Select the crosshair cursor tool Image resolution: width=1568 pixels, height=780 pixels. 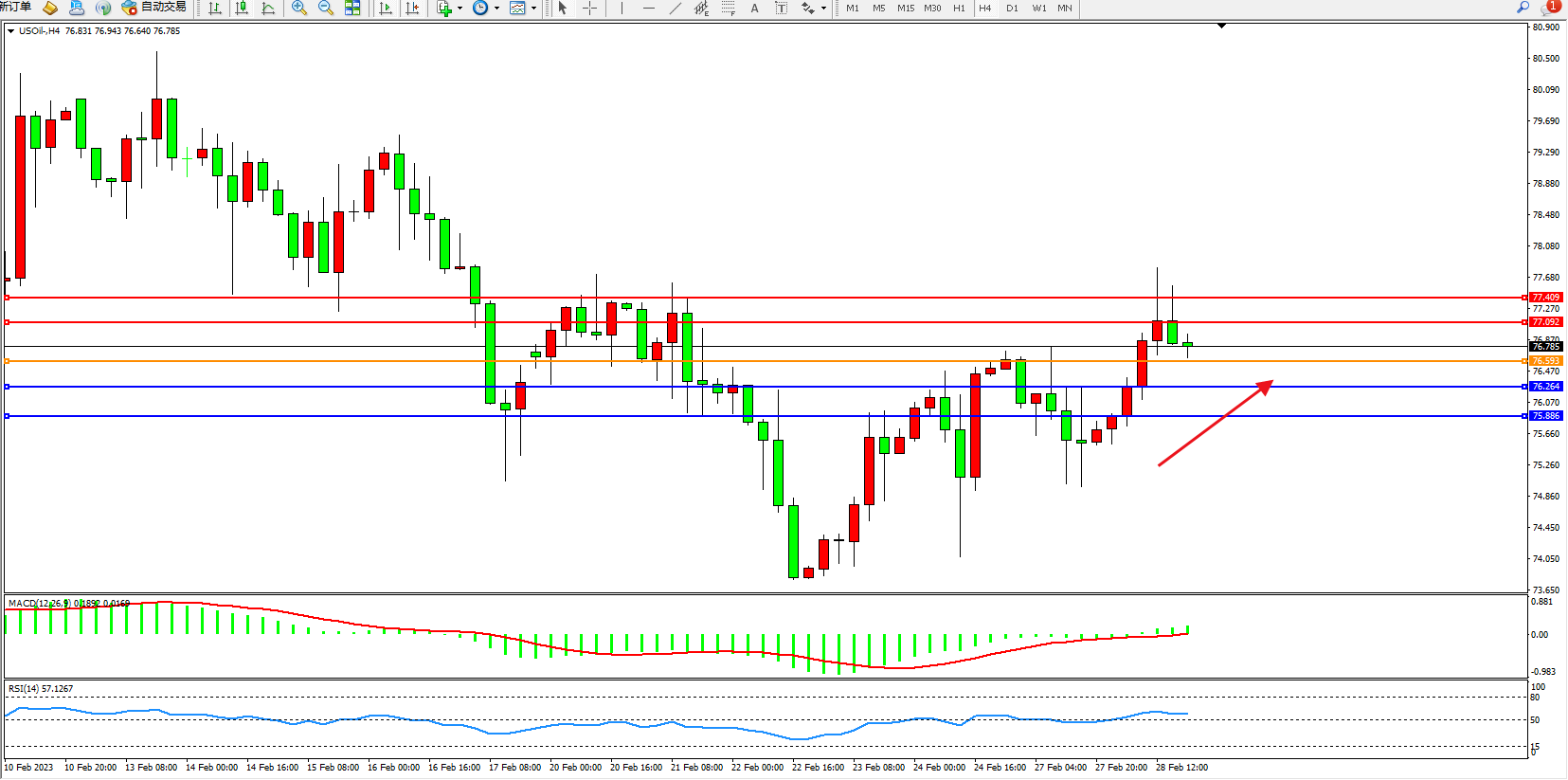[589, 8]
